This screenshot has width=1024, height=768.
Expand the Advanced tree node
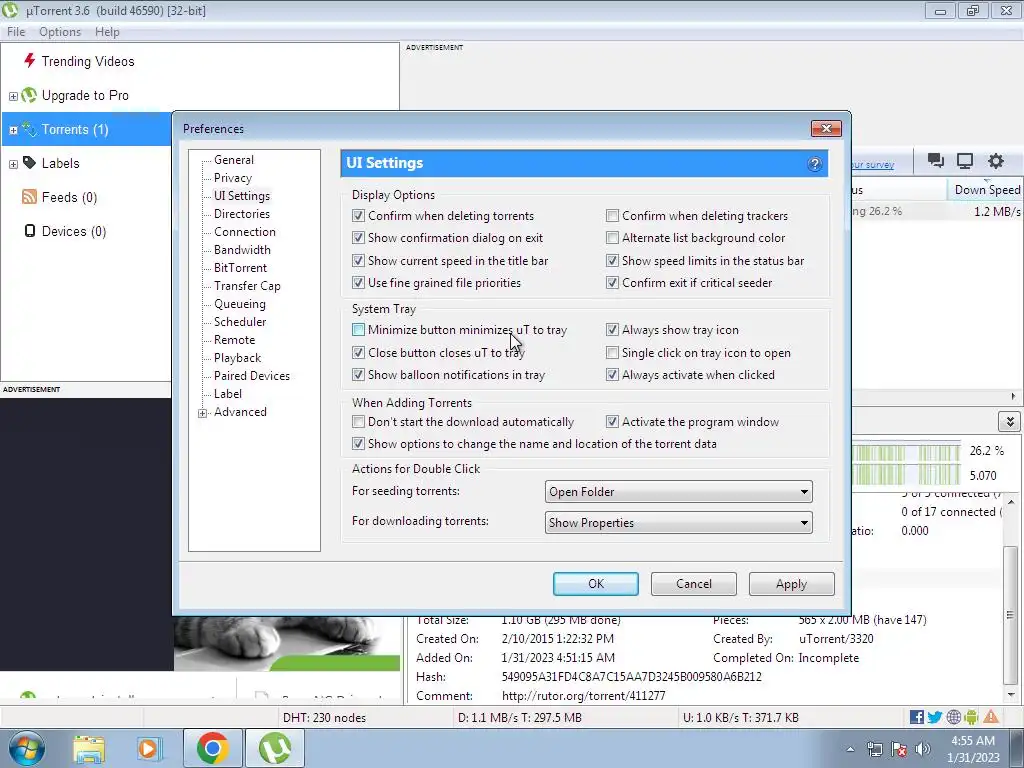point(202,413)
